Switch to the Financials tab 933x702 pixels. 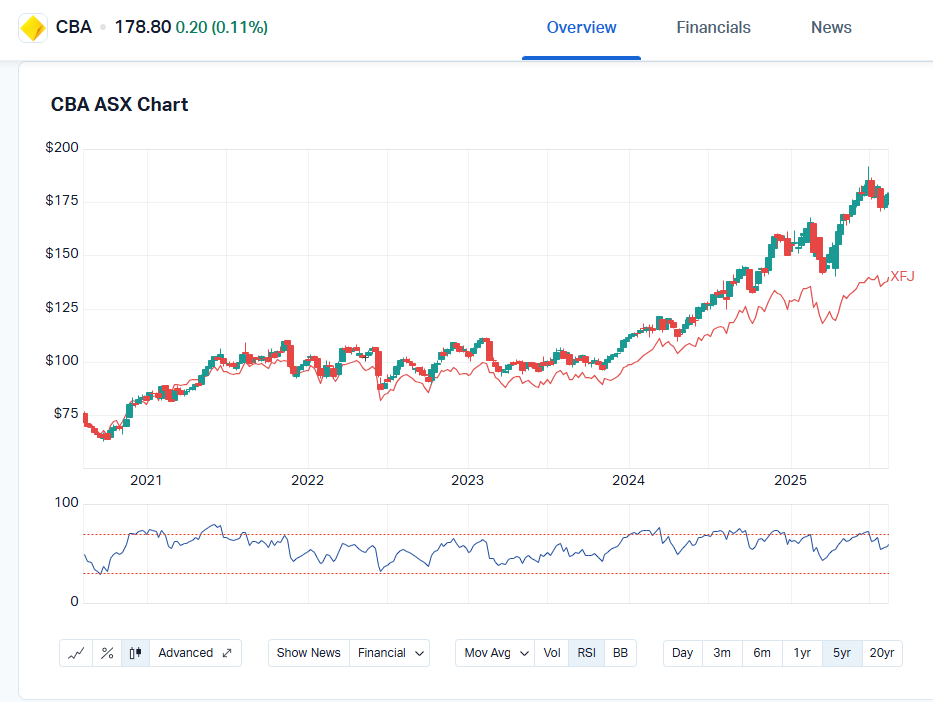(713, 28)
